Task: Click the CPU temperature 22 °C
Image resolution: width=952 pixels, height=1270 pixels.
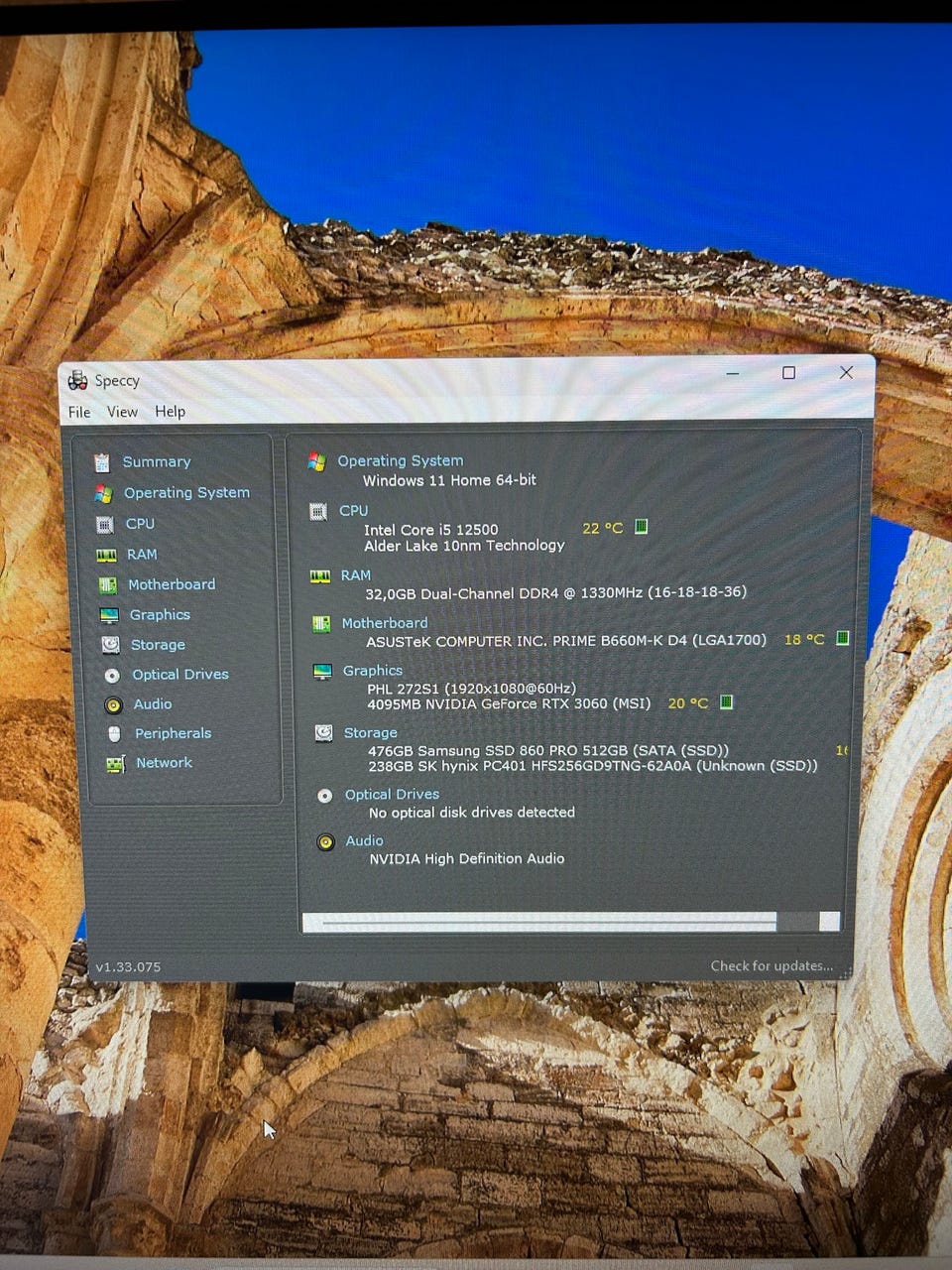Action: (602, 528)
